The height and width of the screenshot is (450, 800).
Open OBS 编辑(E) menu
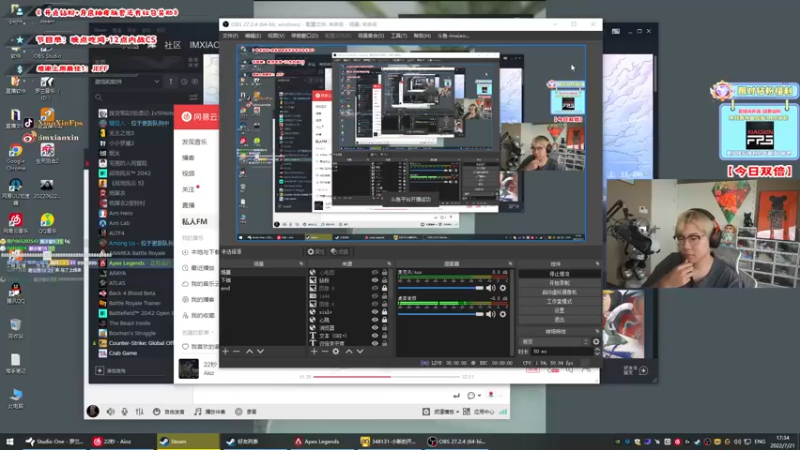coord(253,36)
